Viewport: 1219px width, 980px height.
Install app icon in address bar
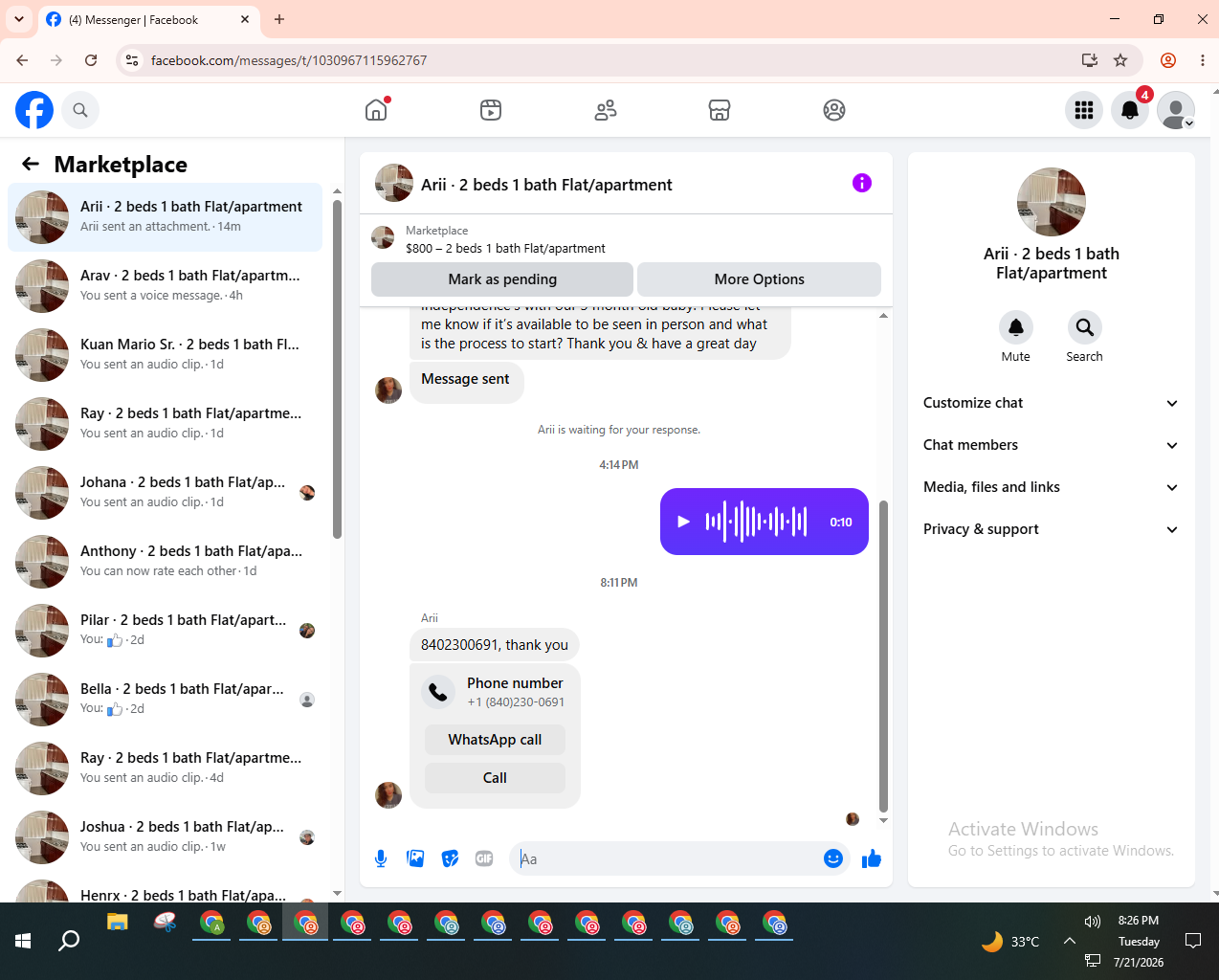pyautogui.click(x=1089, y=60)
